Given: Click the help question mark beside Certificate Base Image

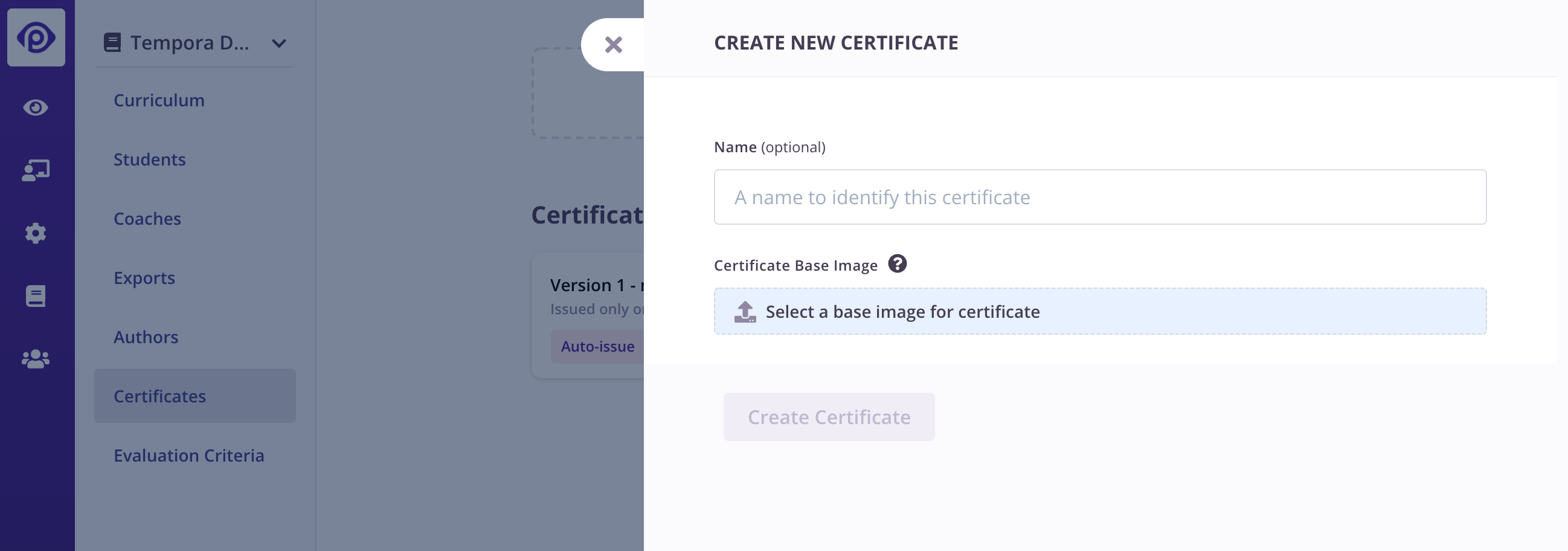Looking at the screenshot, I should click(x=898, y=263).
